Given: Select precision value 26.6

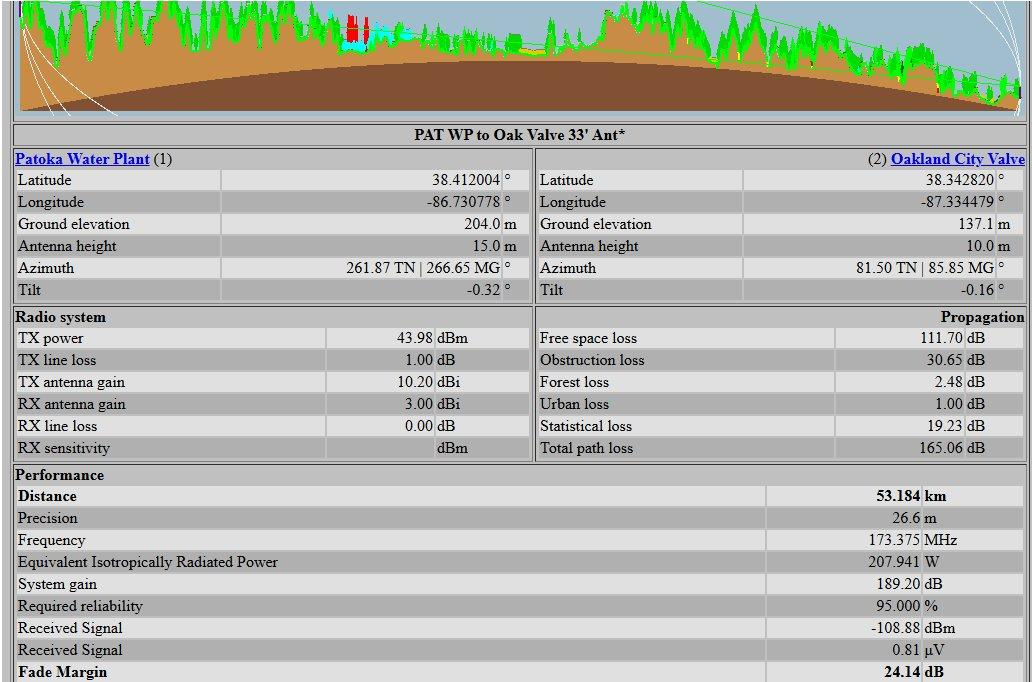Looking at the screenshot, I should point(906,518).
